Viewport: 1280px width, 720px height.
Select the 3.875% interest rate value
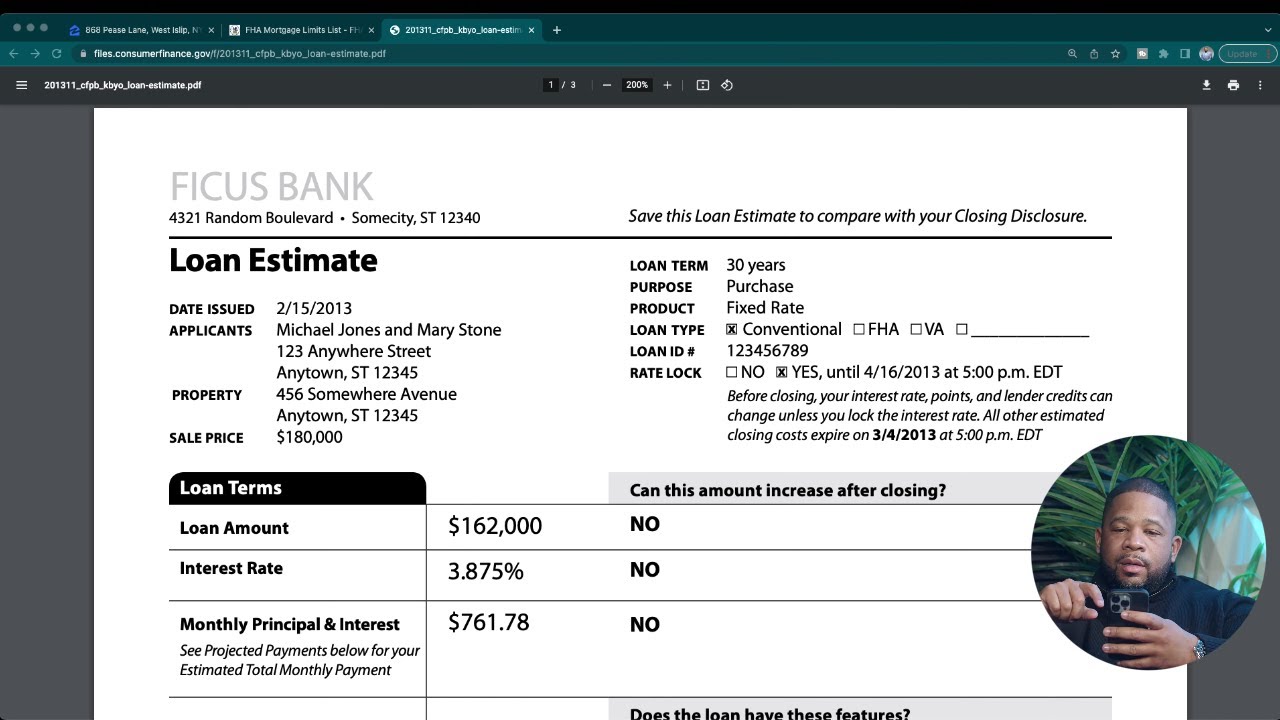[x=485, y=571]
